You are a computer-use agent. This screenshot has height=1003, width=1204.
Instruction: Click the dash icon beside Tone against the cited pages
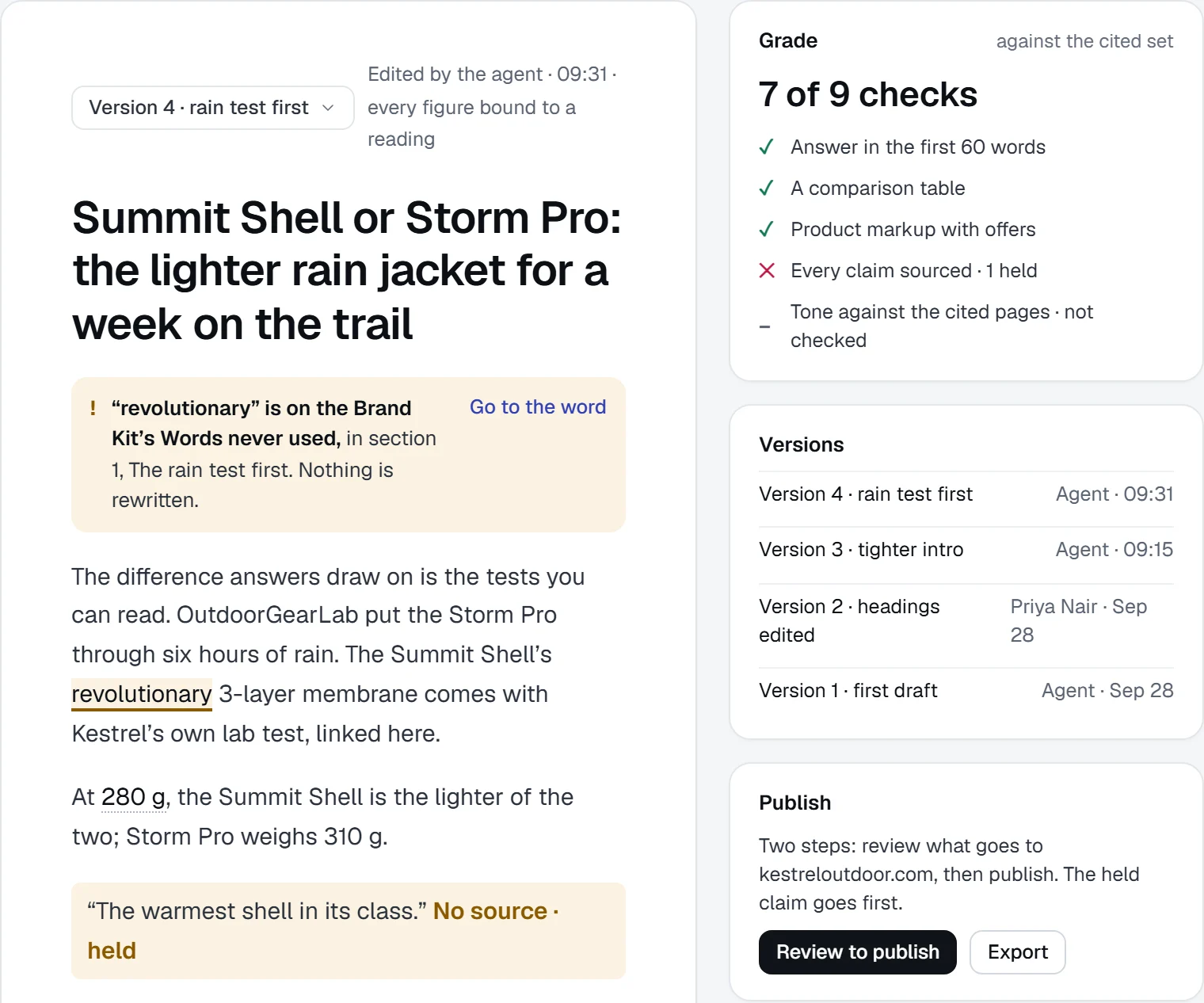click(764, 326)
